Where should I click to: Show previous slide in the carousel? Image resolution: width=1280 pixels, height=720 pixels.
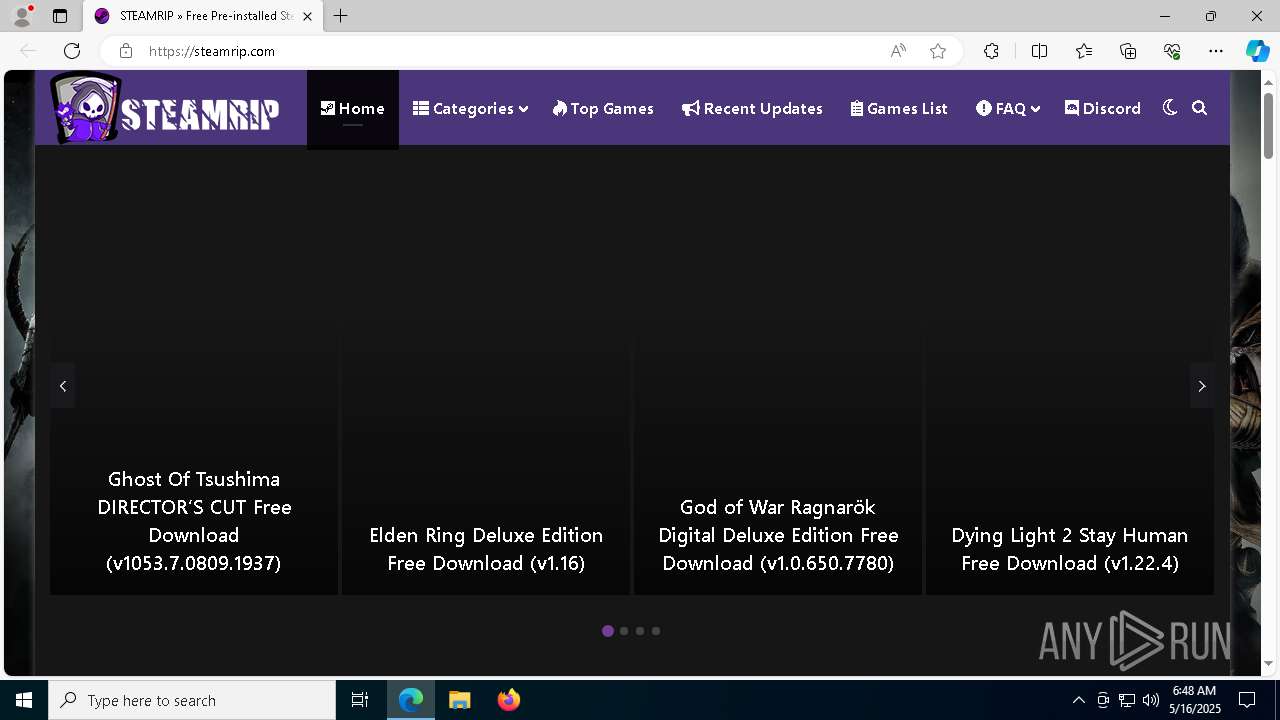coord(63,386)
